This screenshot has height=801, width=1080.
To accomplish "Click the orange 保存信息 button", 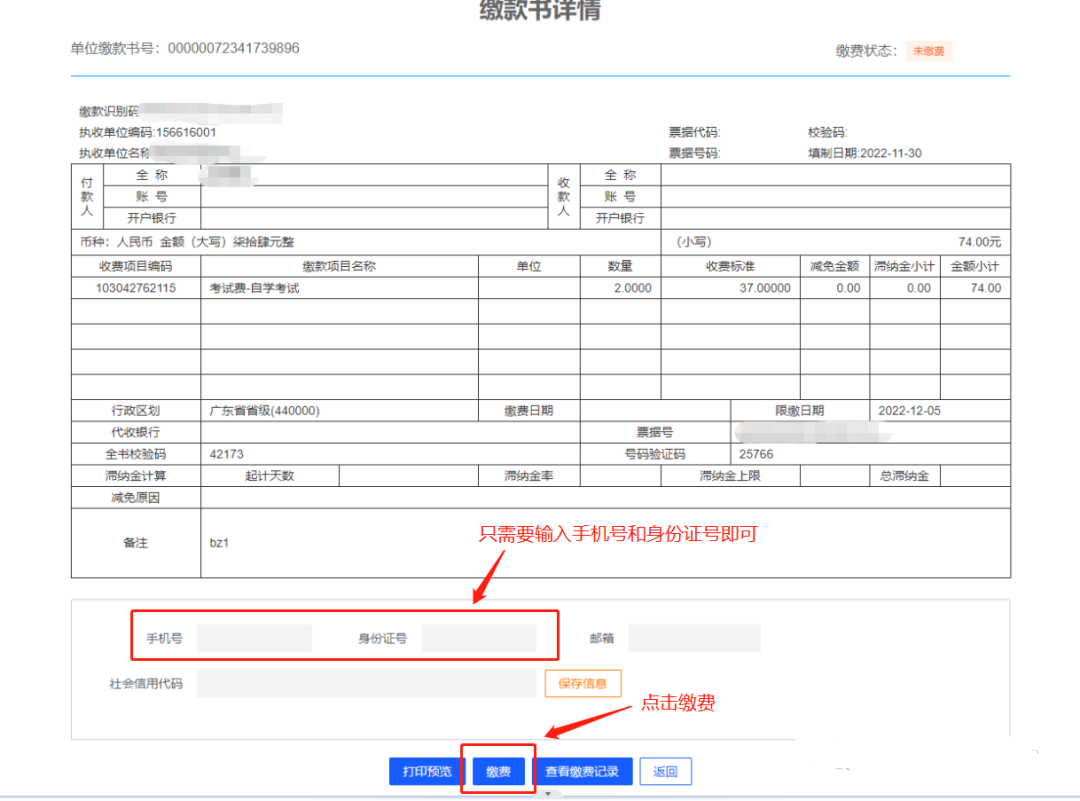I will pyautogui.click(x=583, y=683).
